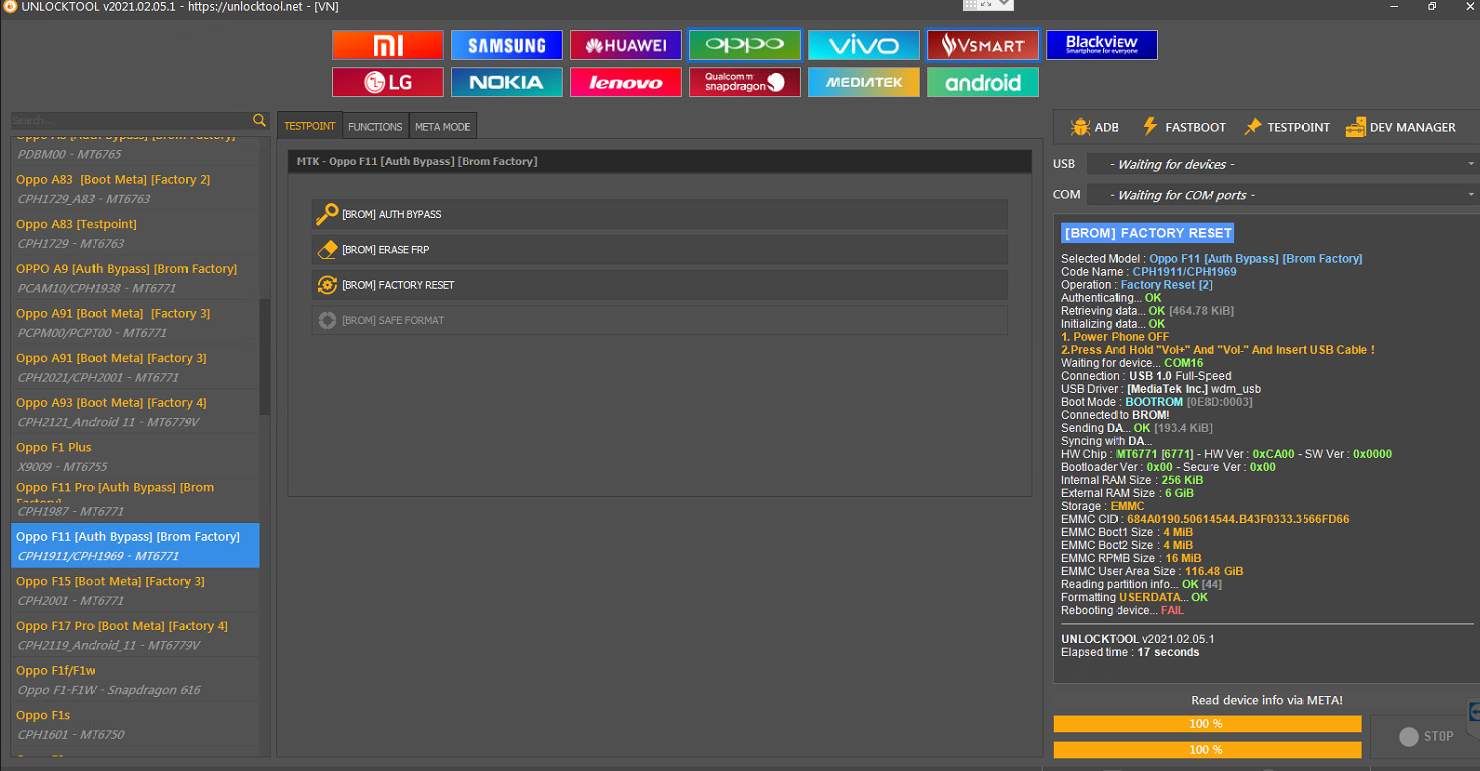Select the Xiaomi Mi brand icon
Image resolution: width=1480 pixels, height=771 pixels.
click(388, 45)
